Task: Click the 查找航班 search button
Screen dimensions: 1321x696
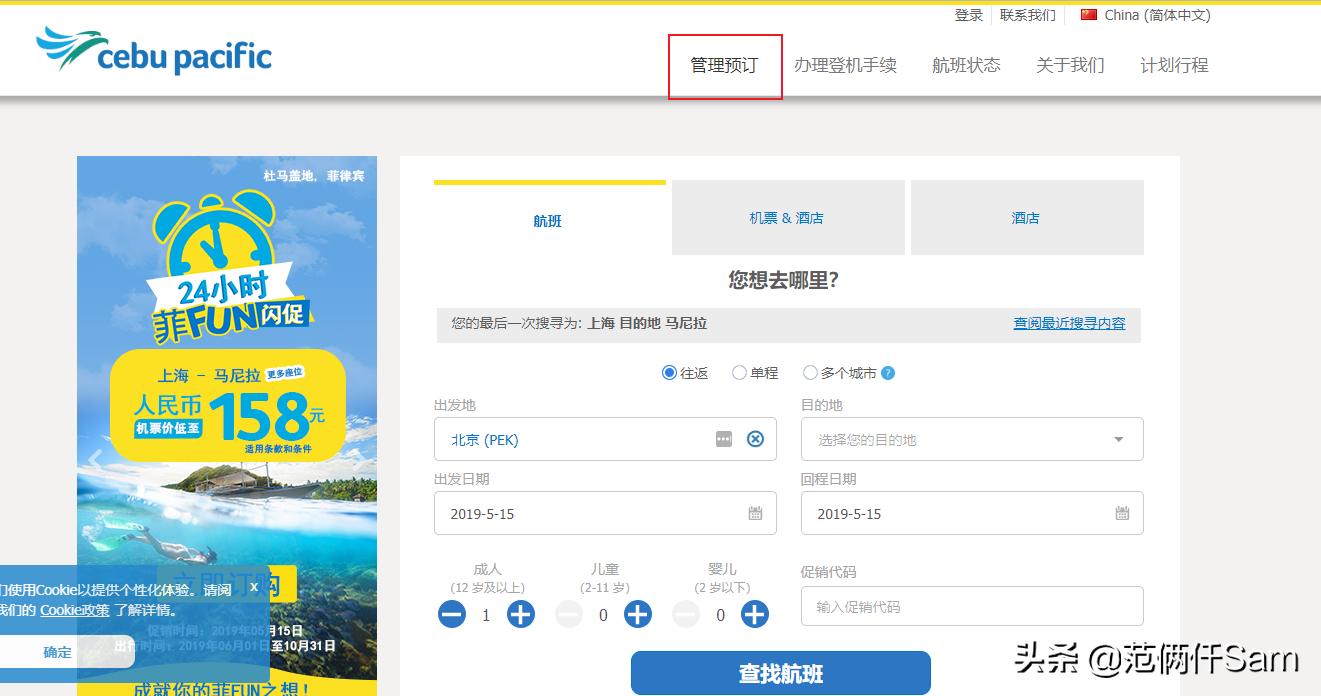Action: (x=779, y=672)
